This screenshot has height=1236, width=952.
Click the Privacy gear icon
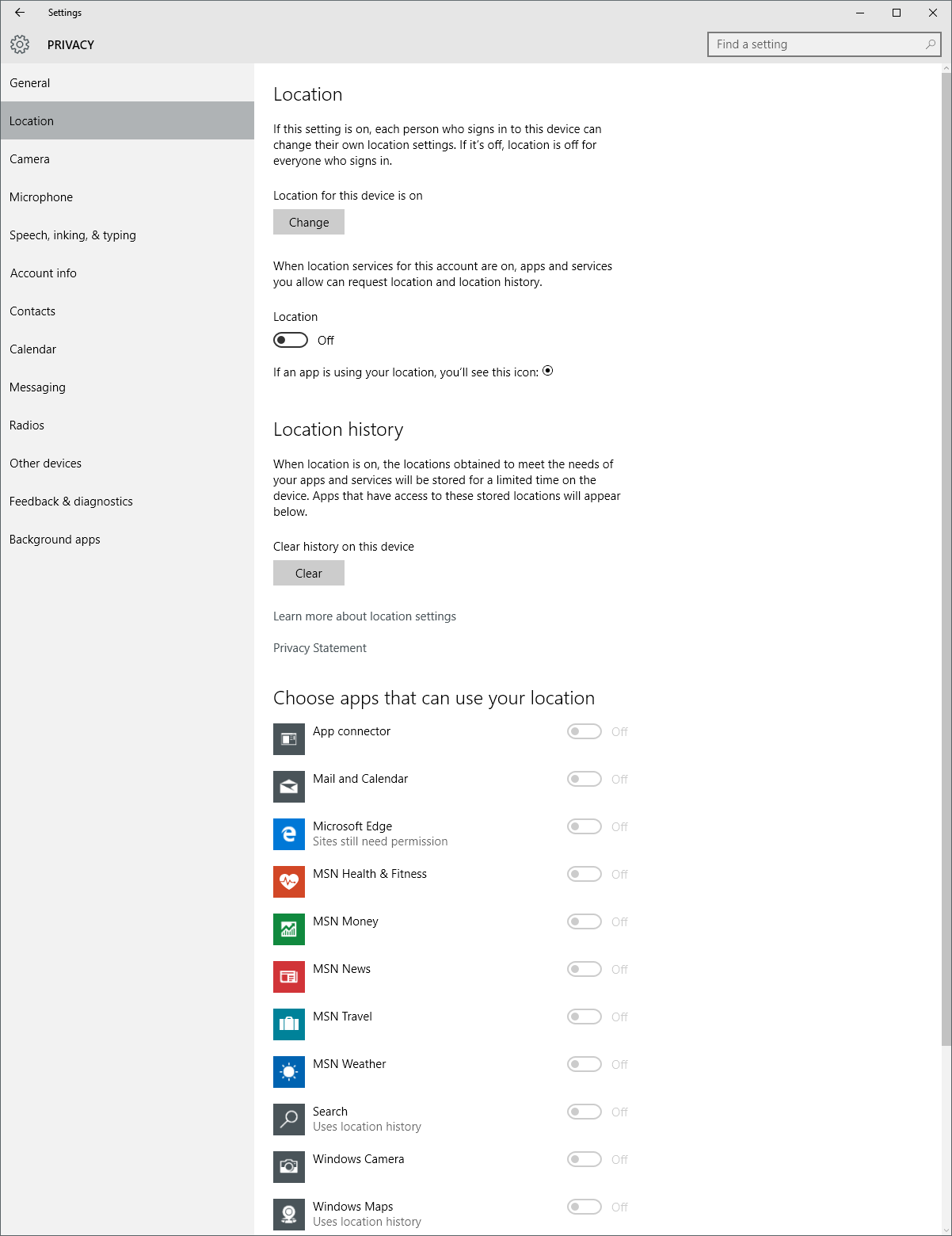coord(20,44)
